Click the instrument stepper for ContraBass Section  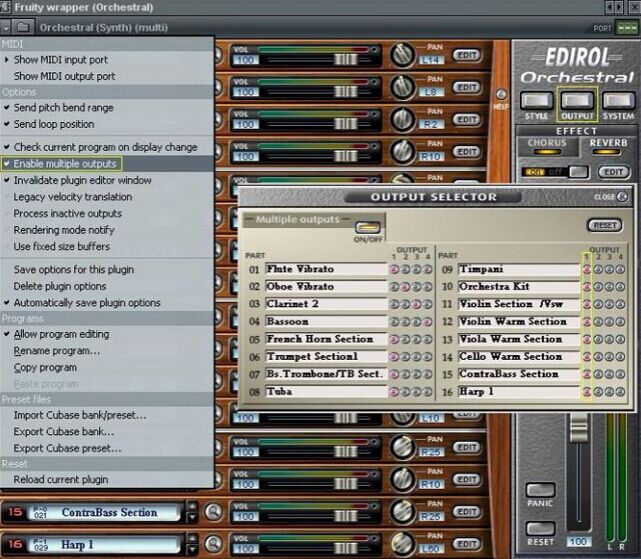pos(192,512)
